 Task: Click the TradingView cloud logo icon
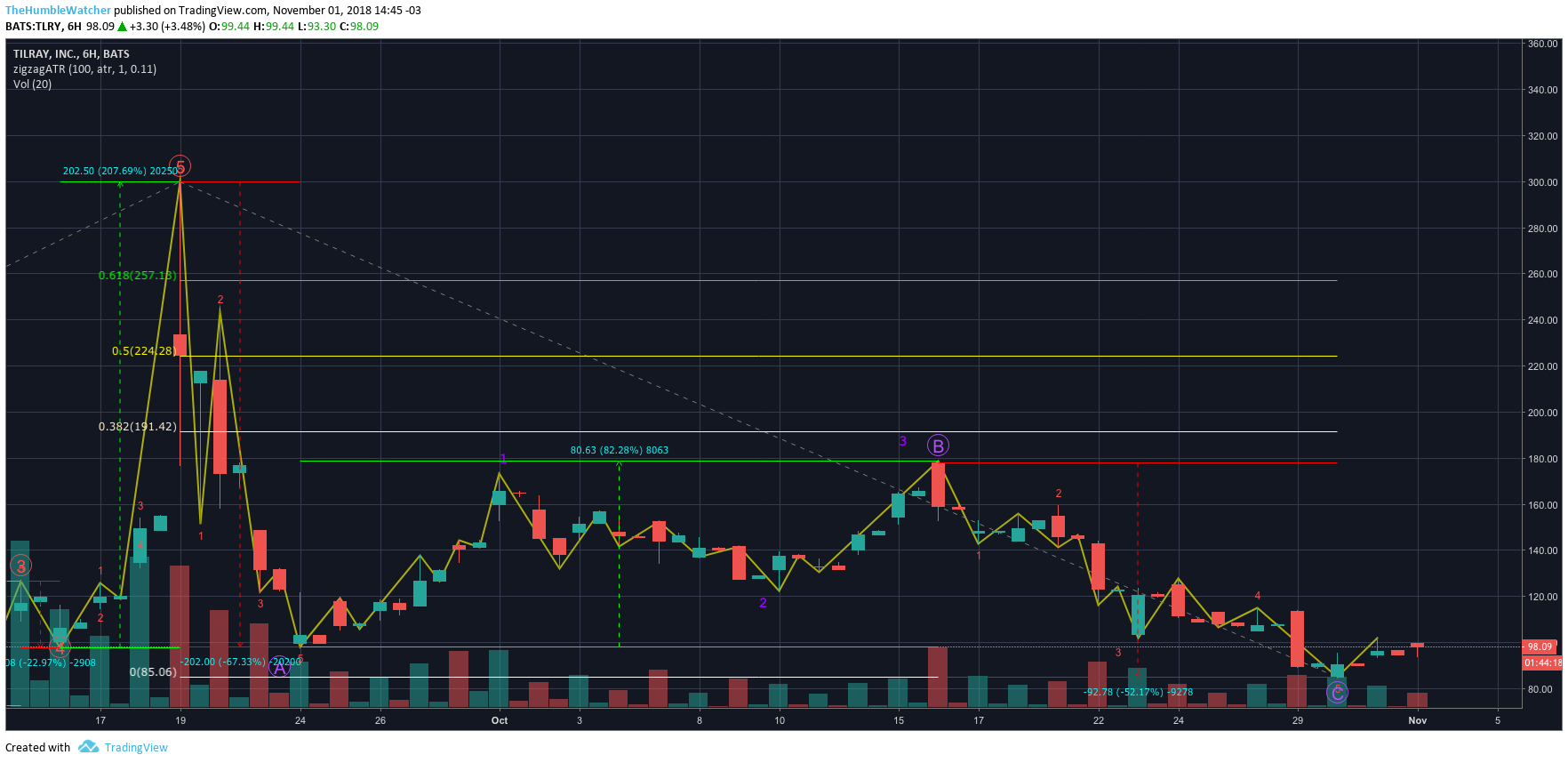coord(88,747)
